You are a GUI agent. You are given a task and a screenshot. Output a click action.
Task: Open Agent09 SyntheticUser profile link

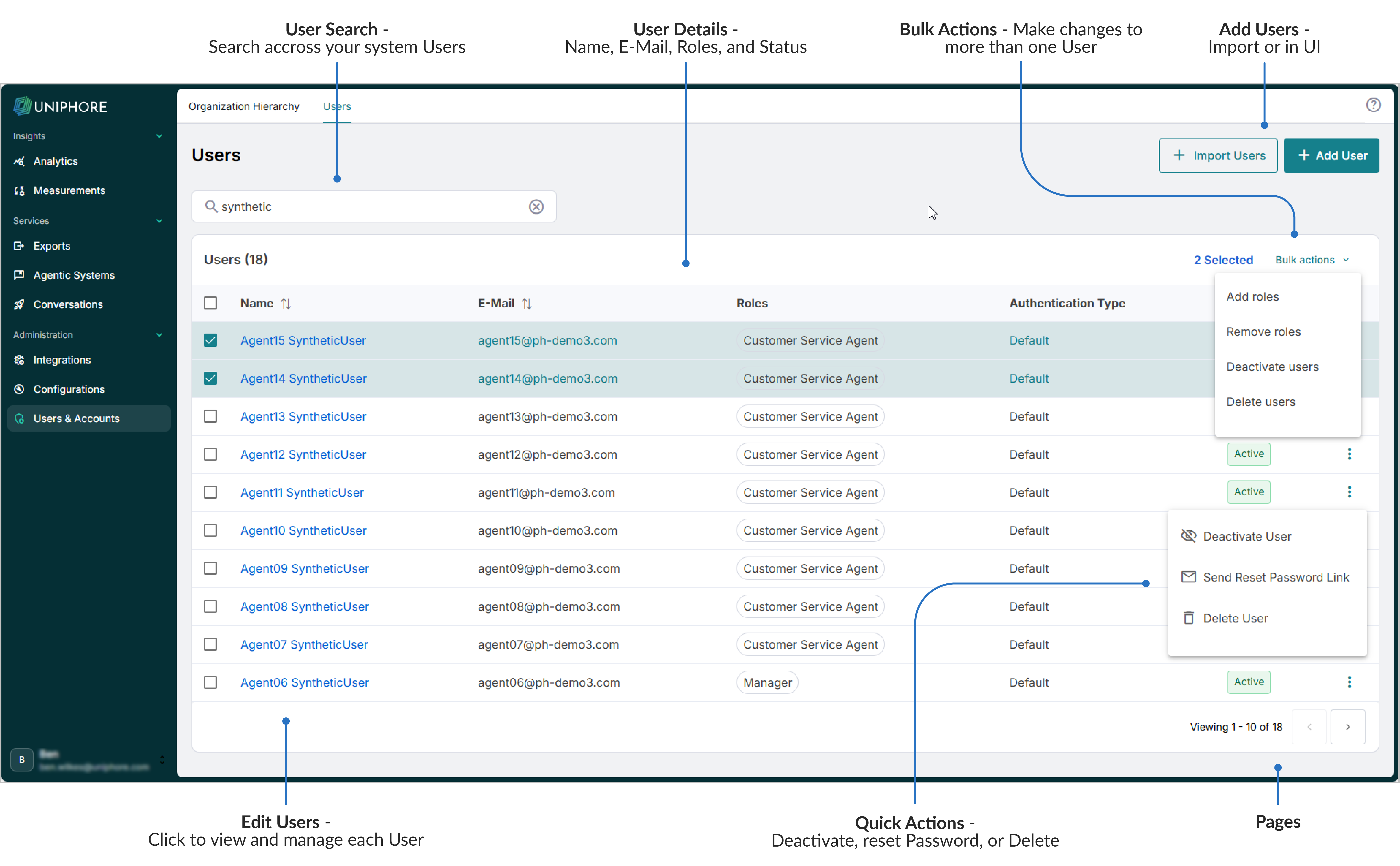[304, 569]
